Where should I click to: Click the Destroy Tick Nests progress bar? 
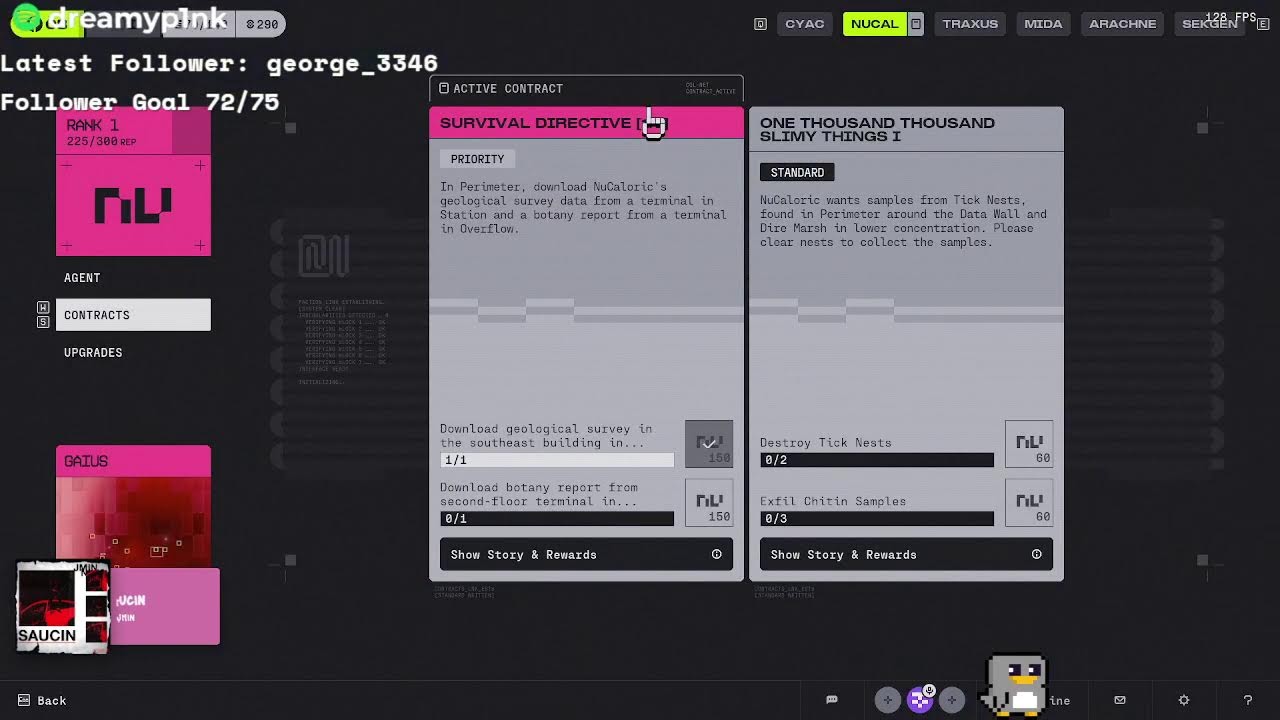(877, 460)
